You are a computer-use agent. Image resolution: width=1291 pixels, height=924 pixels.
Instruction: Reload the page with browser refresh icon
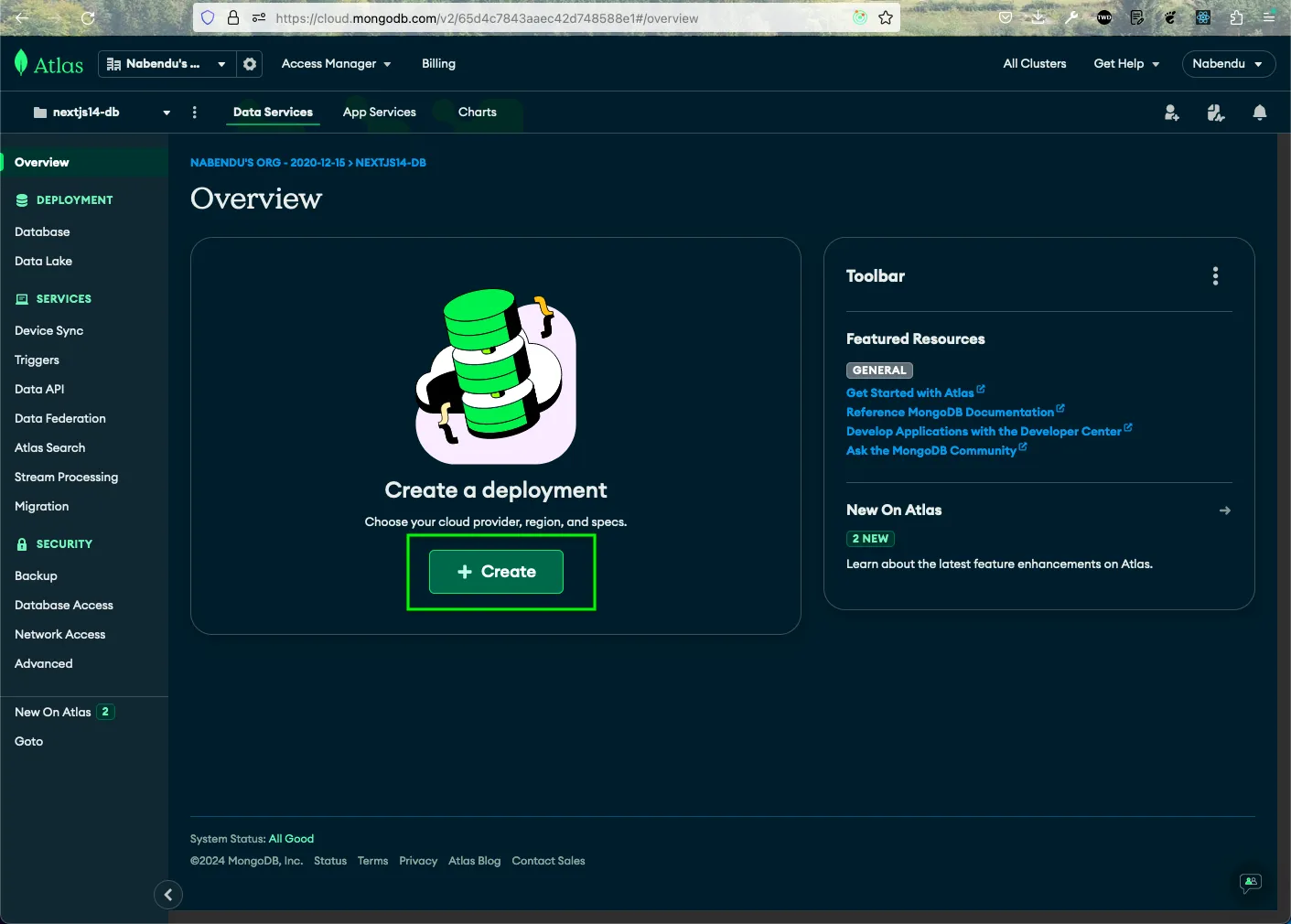tap(88, 17)
